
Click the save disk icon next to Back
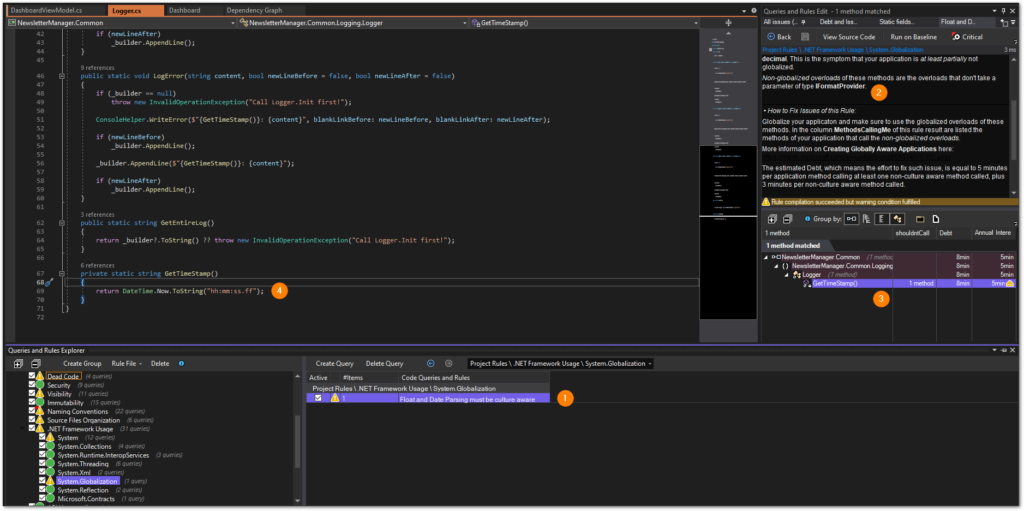click(x=805, y=37)
